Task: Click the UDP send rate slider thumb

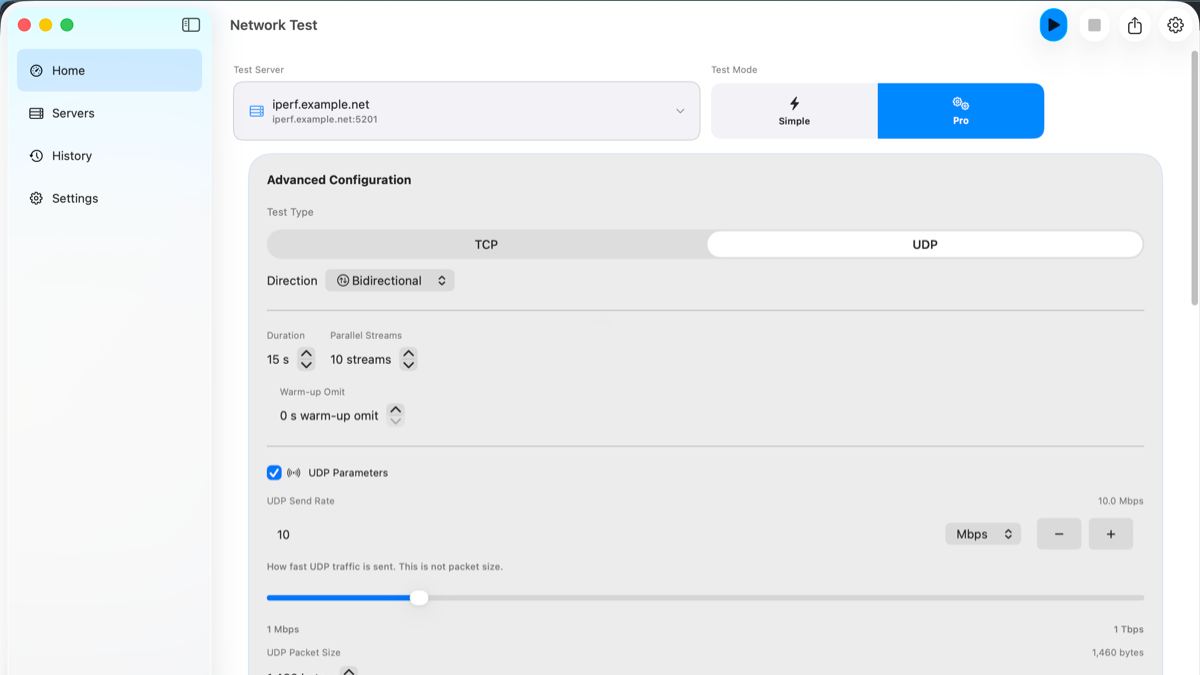Action: (419, 598)
